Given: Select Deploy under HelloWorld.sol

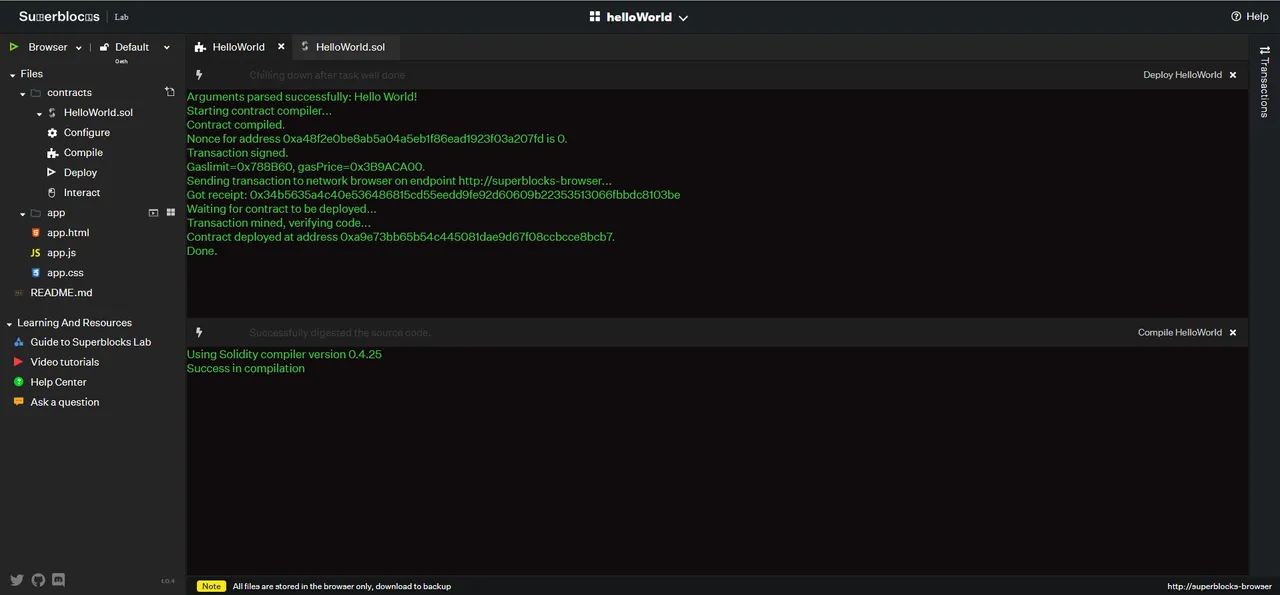Looking at the screenshot, I should click(80, 173).
